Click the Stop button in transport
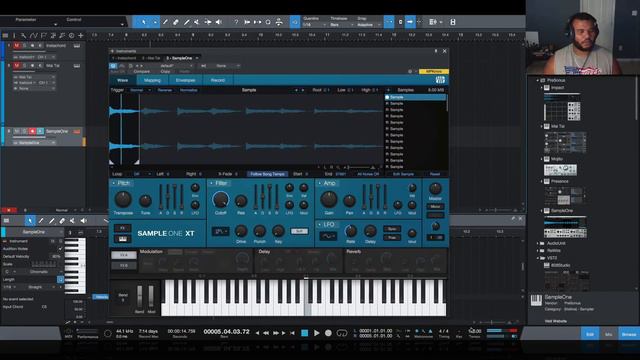This screenshot has height=360, width=640. 304,333
